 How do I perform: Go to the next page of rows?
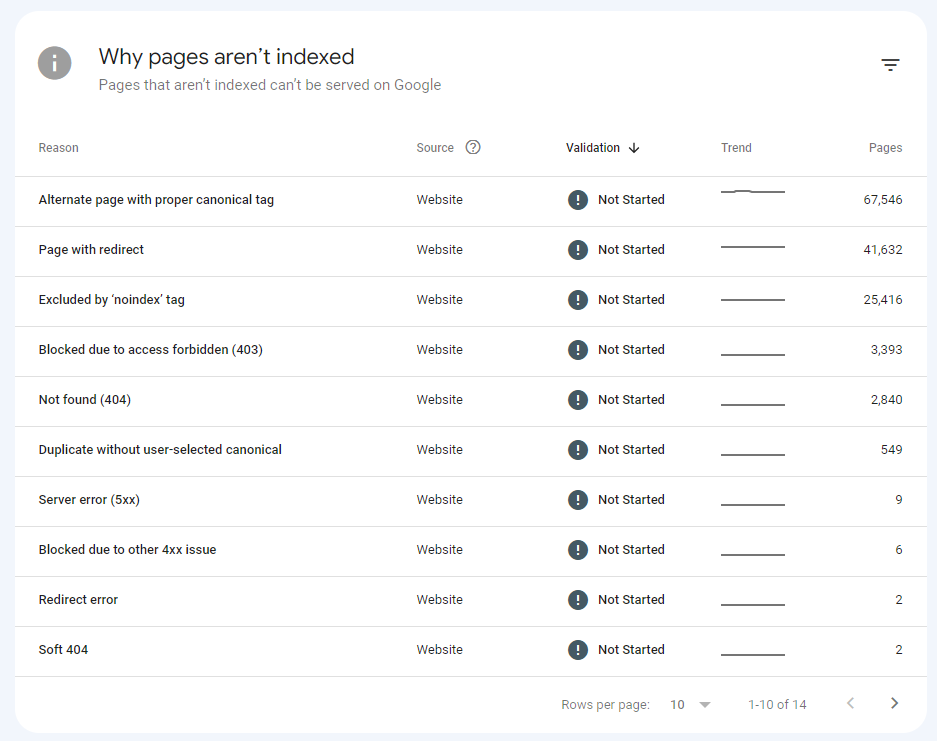(x=894, y=704)
